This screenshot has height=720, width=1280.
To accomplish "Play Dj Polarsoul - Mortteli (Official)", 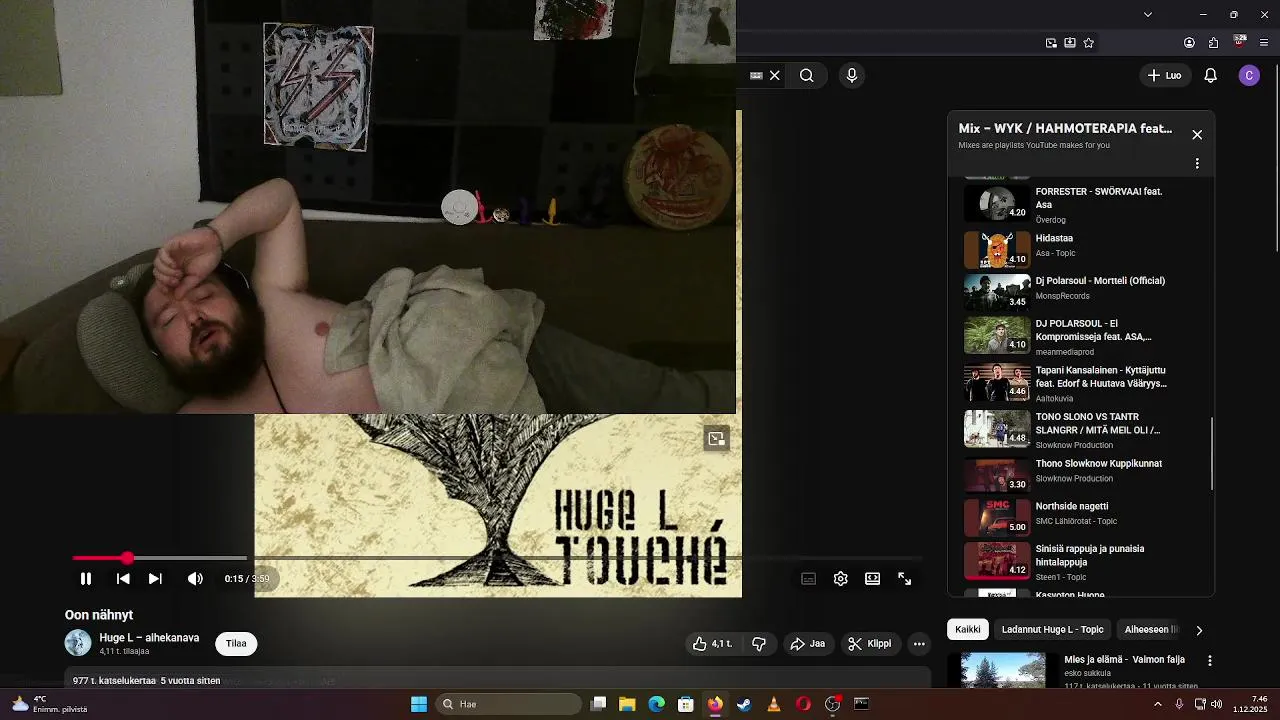I will (1080, 292).
